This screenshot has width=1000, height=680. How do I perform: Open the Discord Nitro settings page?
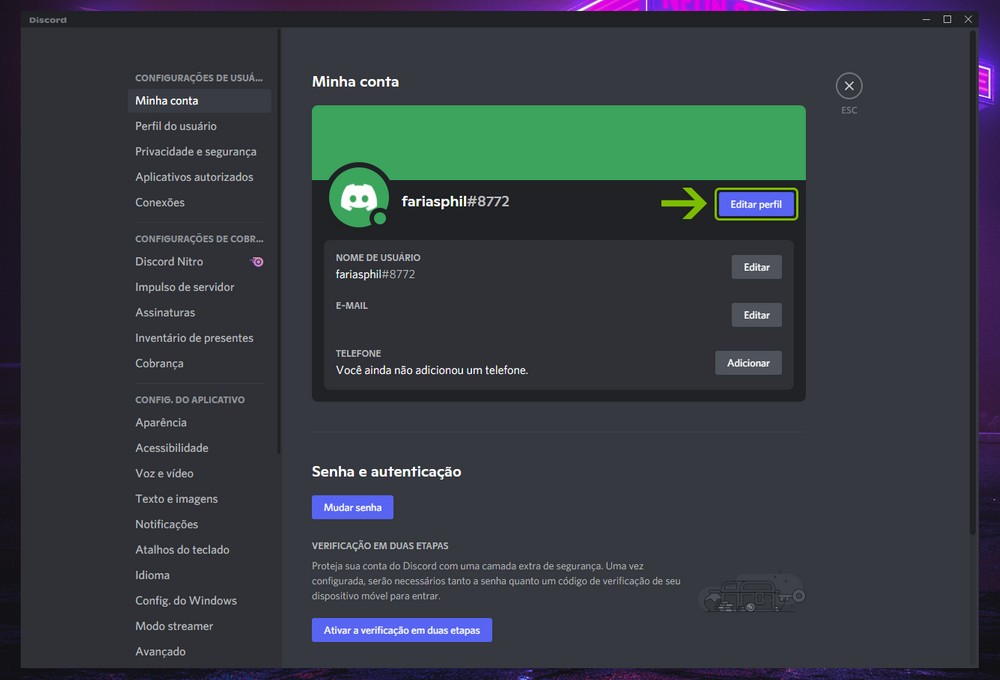(x=169, y=262)
